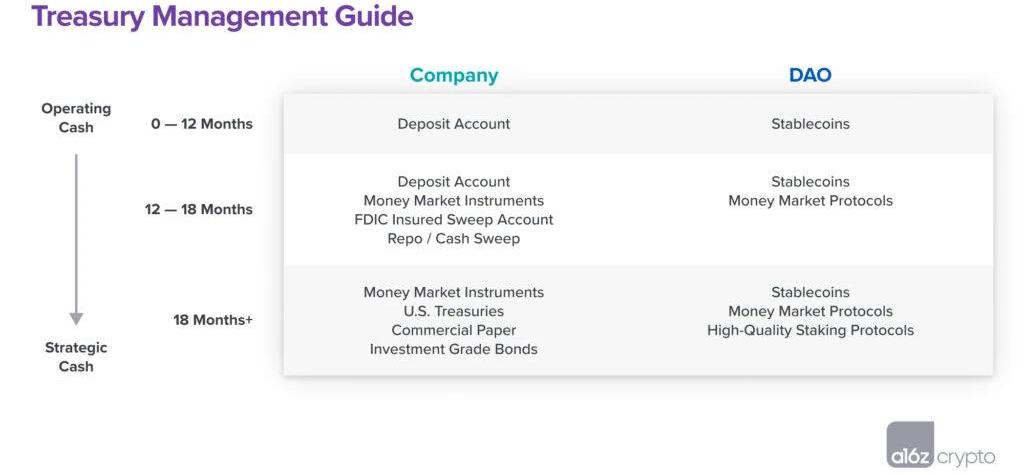Select the 18 Months+ row label

(x=213, y=320)
